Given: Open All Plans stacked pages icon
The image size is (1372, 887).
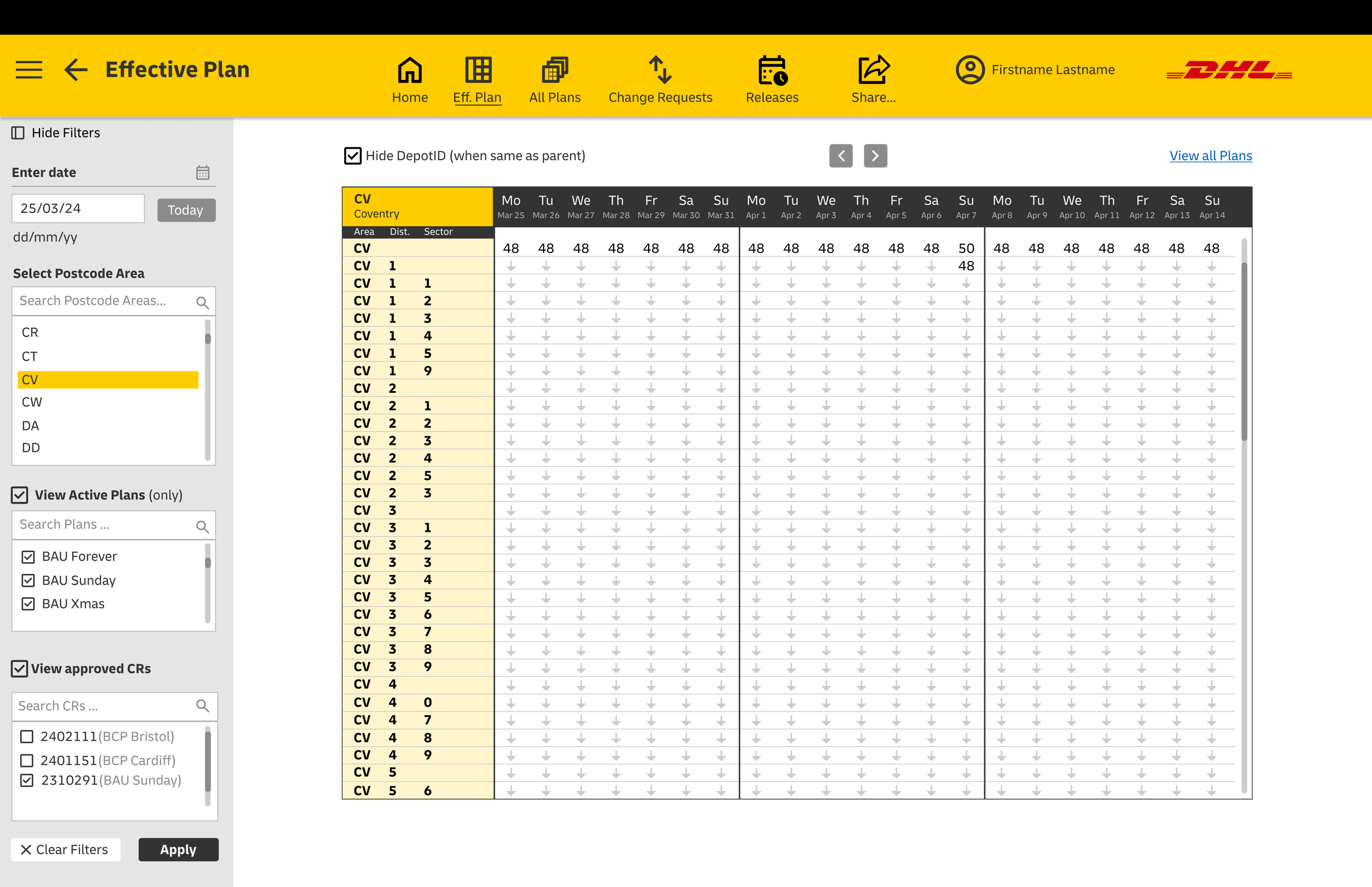Looking at the screenshot, I should [554, 70].
